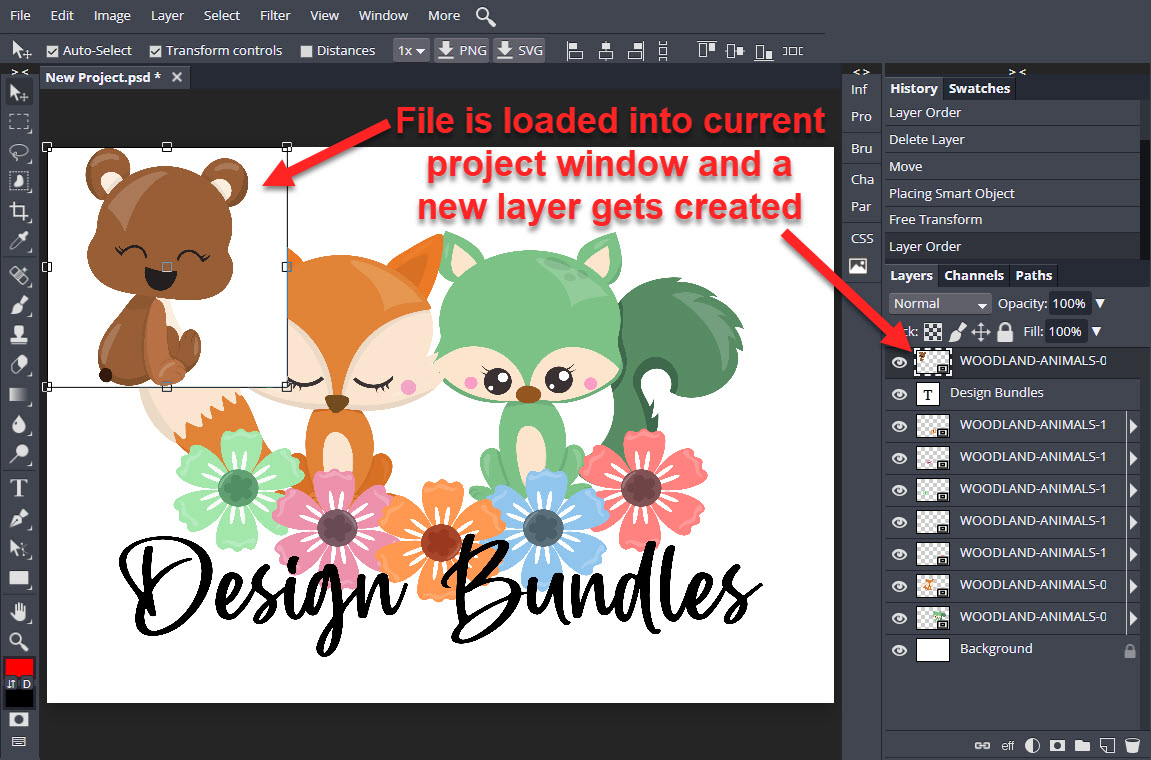The image size is (1151, 760).
Task: Open the Image menu
Action: 112,15
